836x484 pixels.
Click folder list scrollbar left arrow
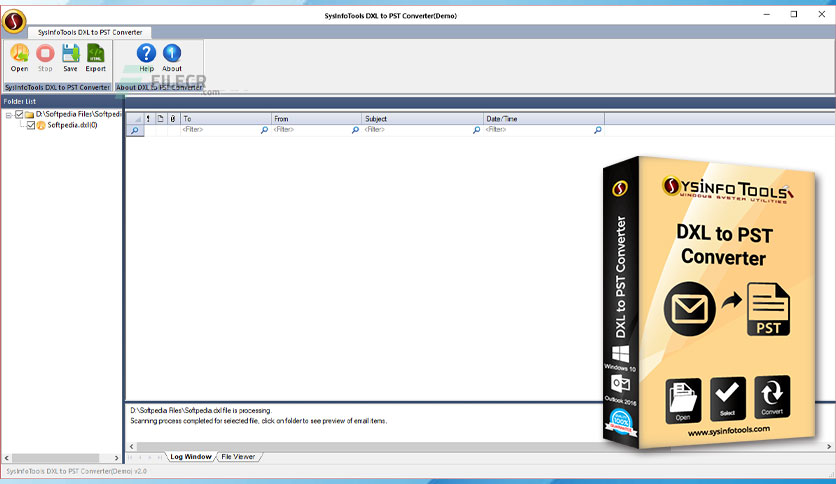point(6,458)
